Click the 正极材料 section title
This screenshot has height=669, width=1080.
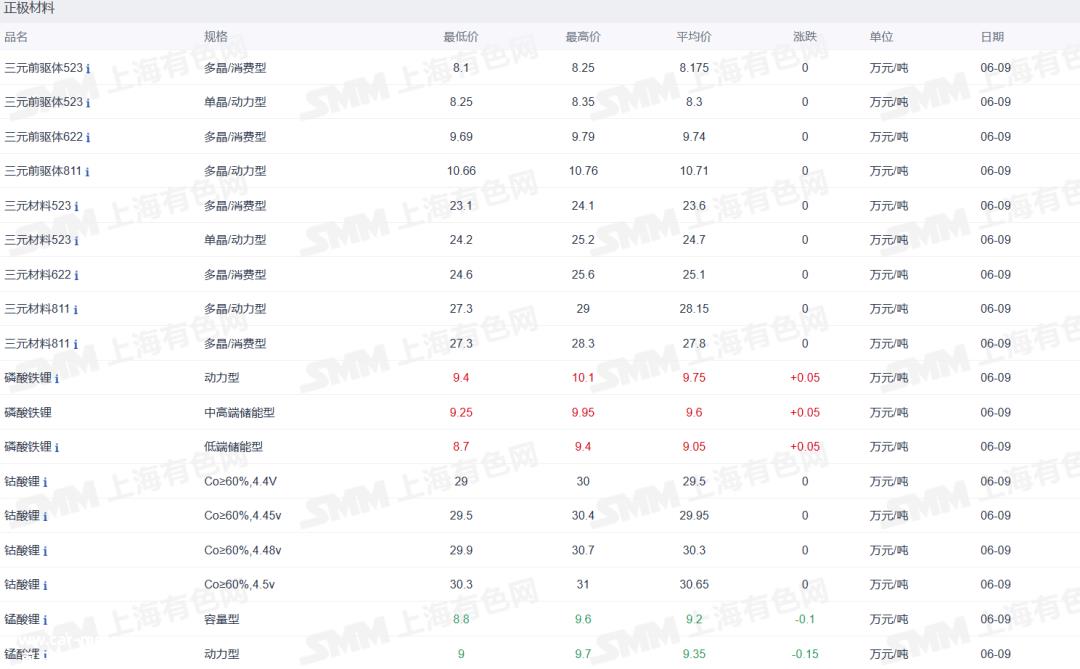(x=29, y=8)
